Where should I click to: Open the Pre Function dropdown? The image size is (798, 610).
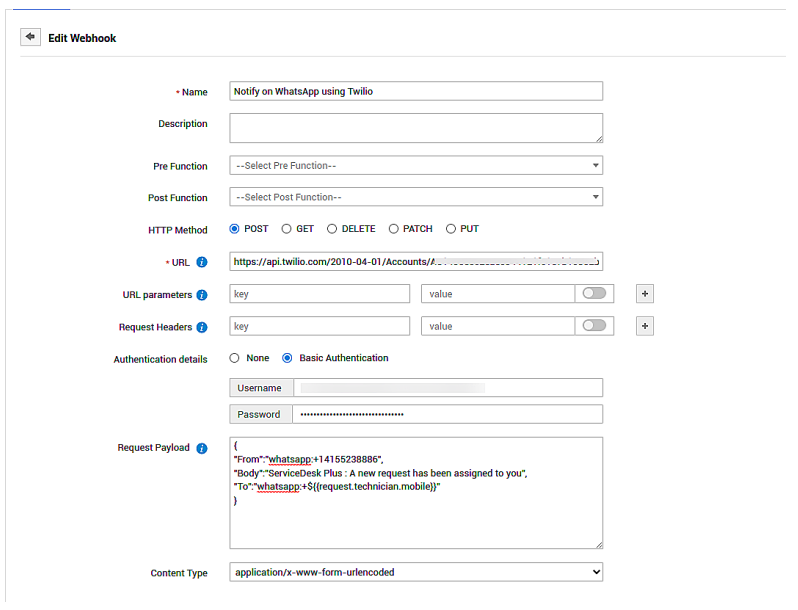coord(415,166)
